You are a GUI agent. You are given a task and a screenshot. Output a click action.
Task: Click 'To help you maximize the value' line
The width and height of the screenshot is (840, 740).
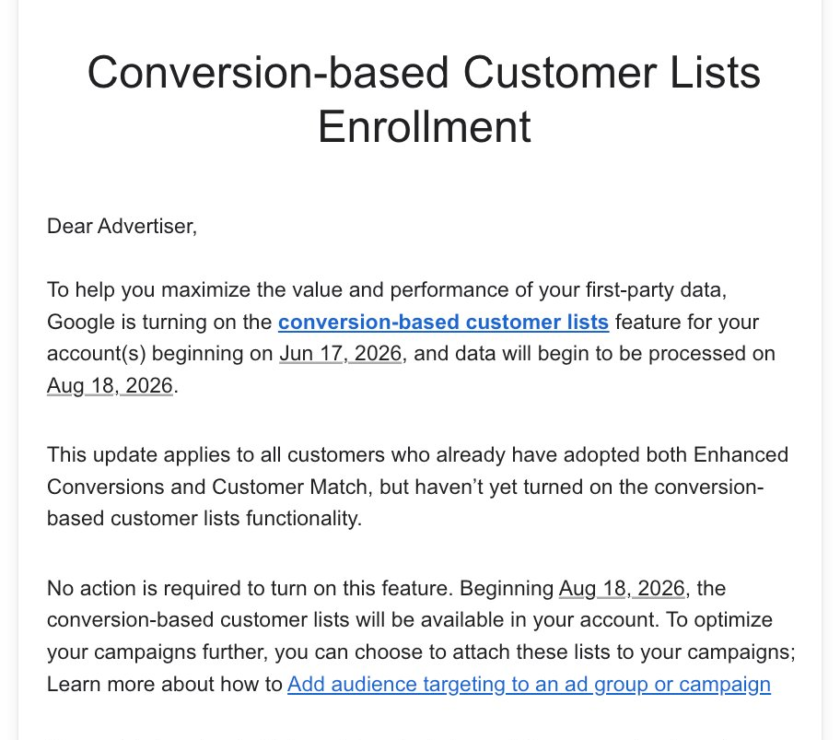coord(387,290)
